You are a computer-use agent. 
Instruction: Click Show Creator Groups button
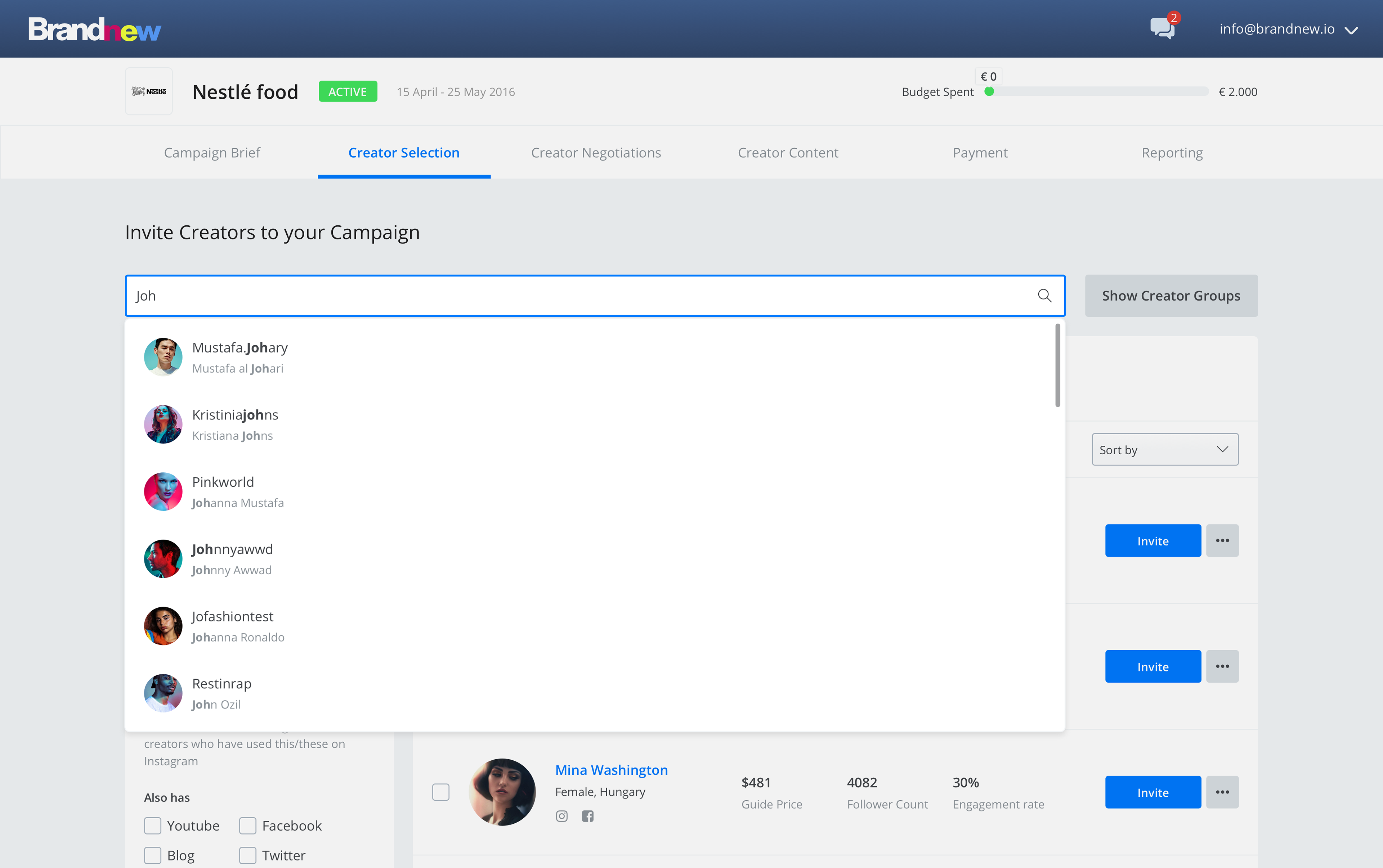tap(1171, 296)
